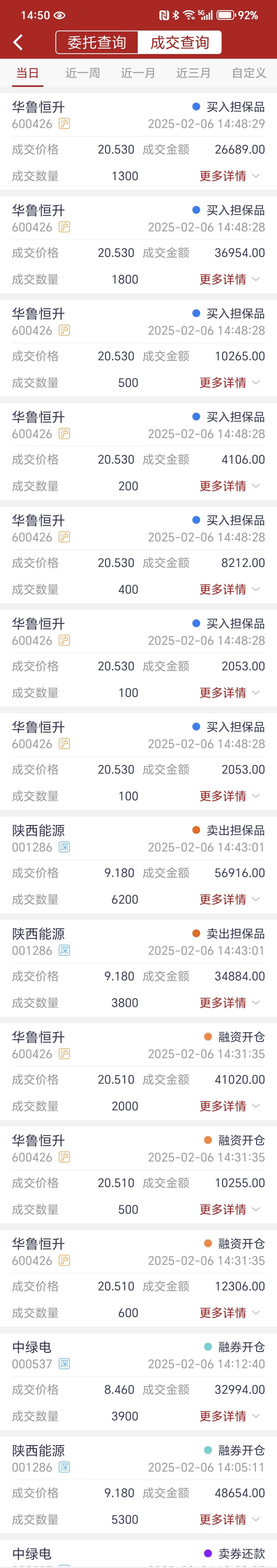Image resolution: width=277 pixels, height=1568 pixels.
Task: Tap the back arrow in the header
Action: tap(18, 42)
